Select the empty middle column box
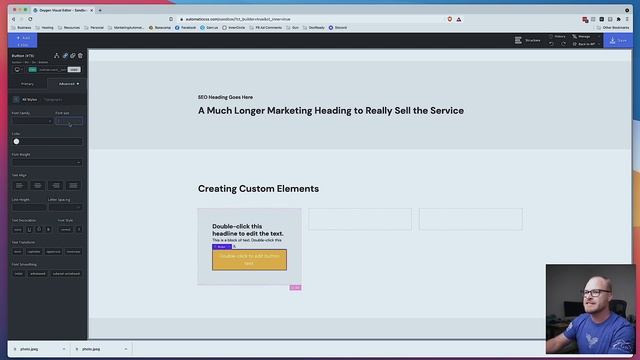Viewport: 640px width, 360px height. pyautogui.click(x=360, y=220)
